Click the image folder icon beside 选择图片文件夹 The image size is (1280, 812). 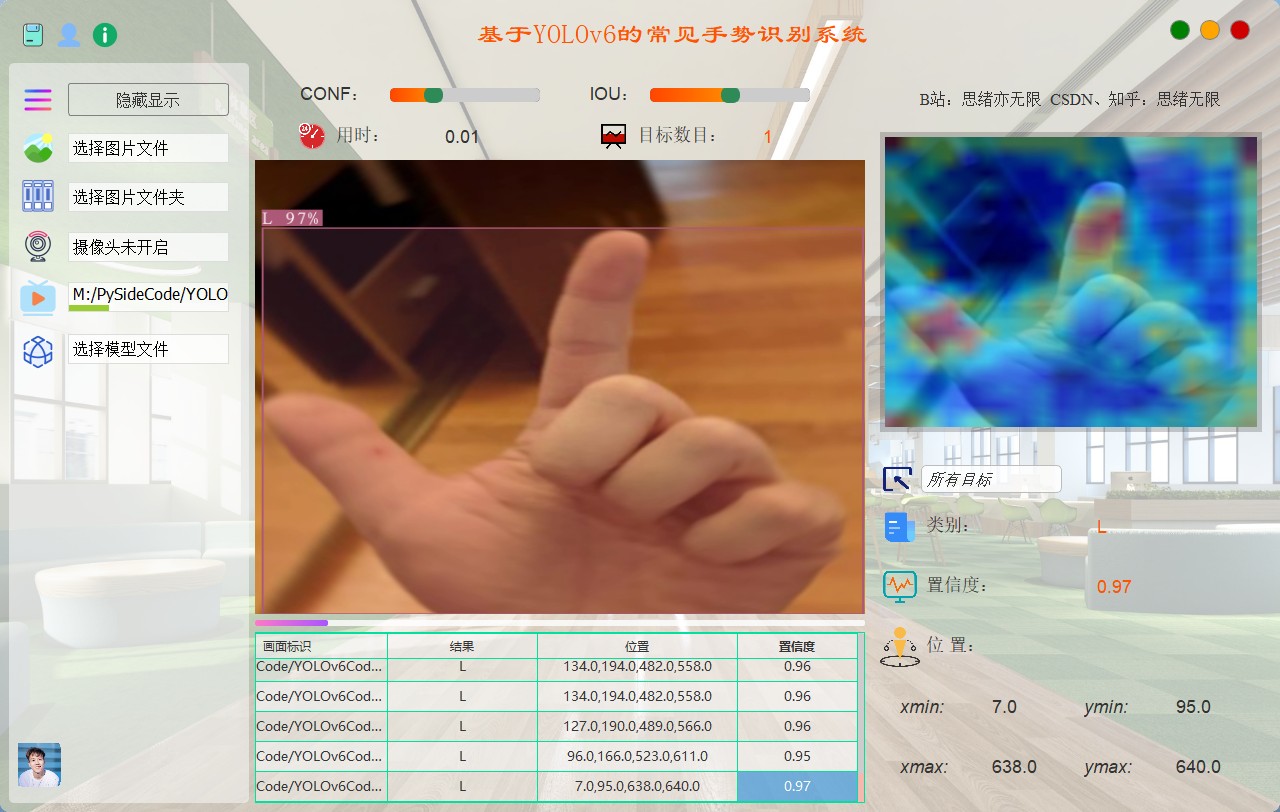(x=38, y=196)
